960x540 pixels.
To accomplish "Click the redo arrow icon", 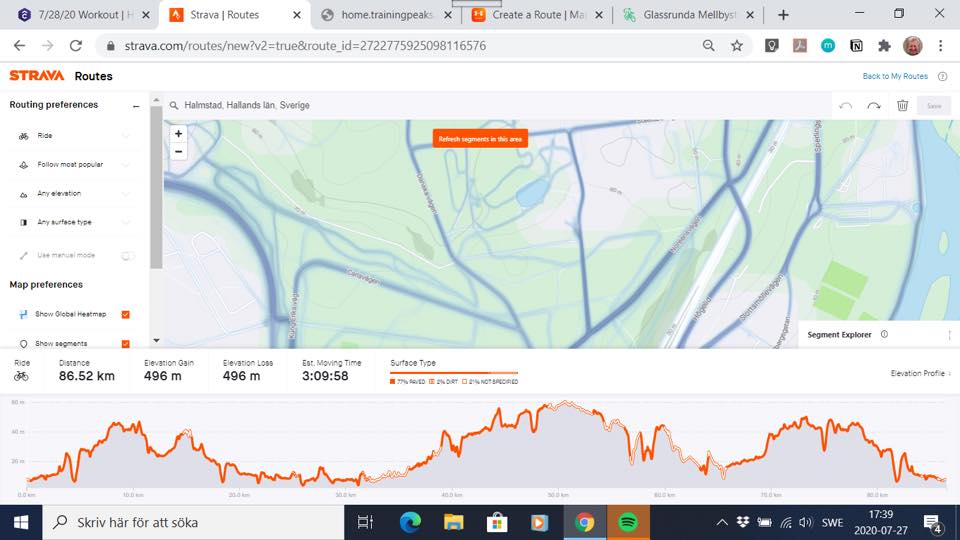I will pos(874,106).
